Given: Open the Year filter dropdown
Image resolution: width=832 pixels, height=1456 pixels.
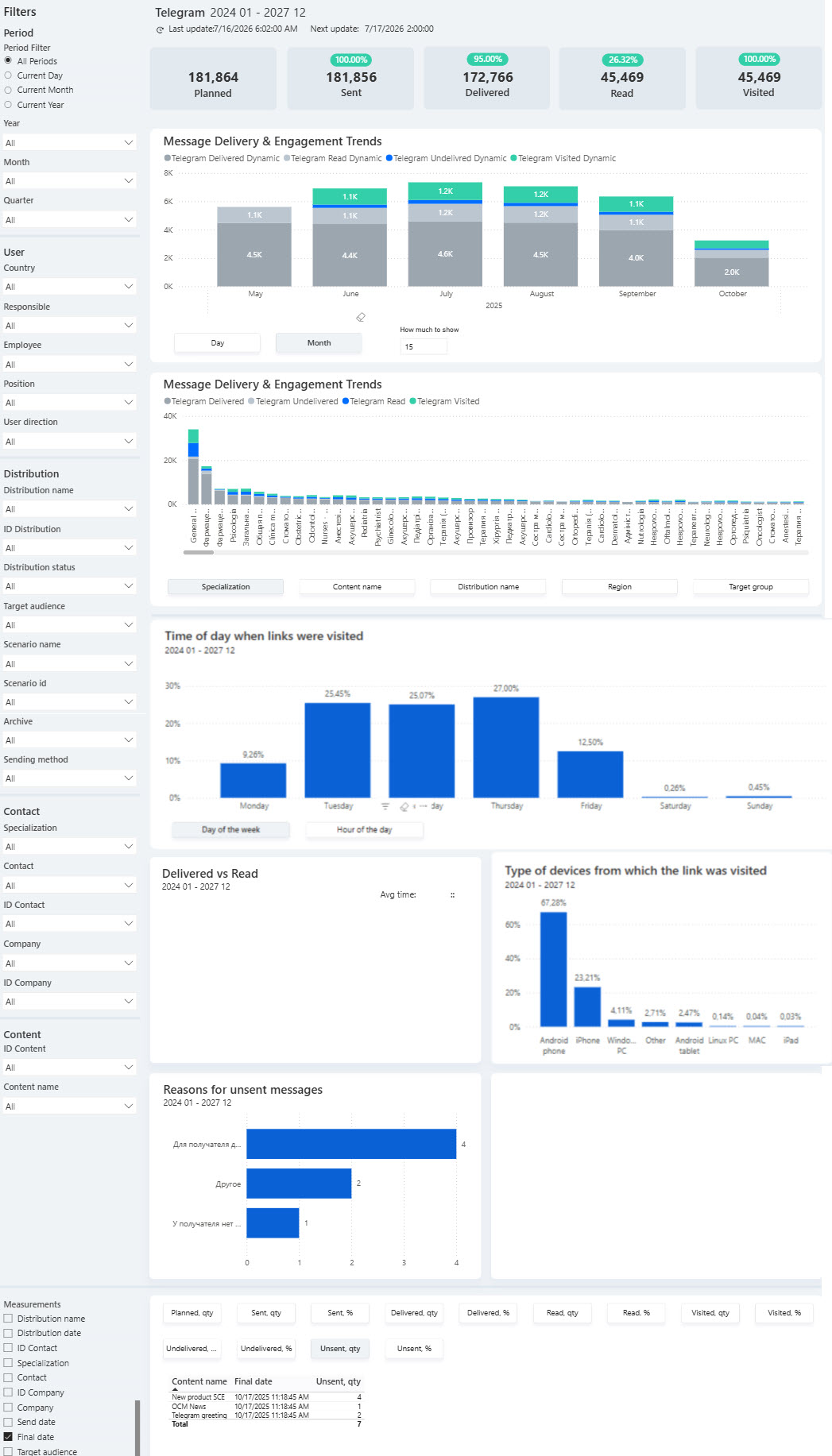Looking at the screenshot, I should [69, 143].
